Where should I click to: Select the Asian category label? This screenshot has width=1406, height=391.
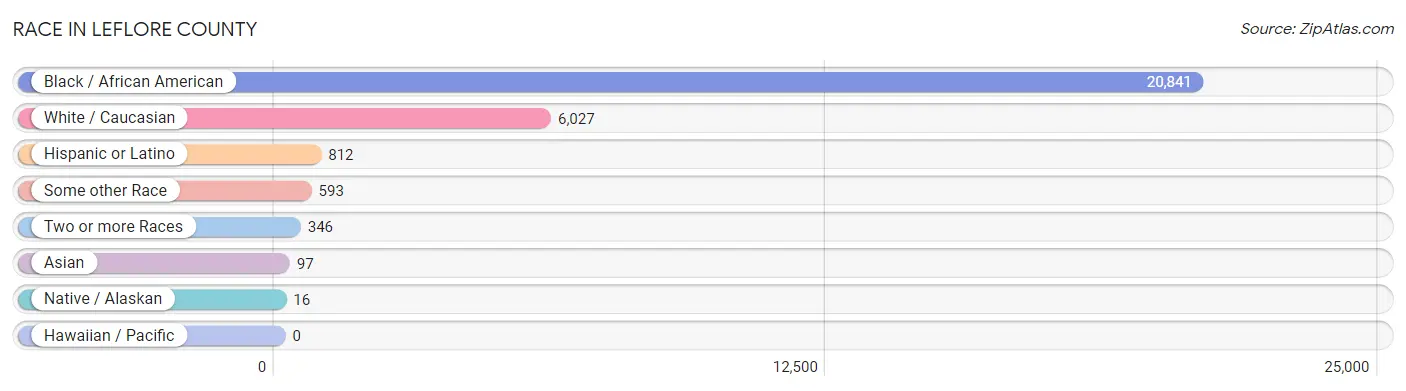pos(65,263)
